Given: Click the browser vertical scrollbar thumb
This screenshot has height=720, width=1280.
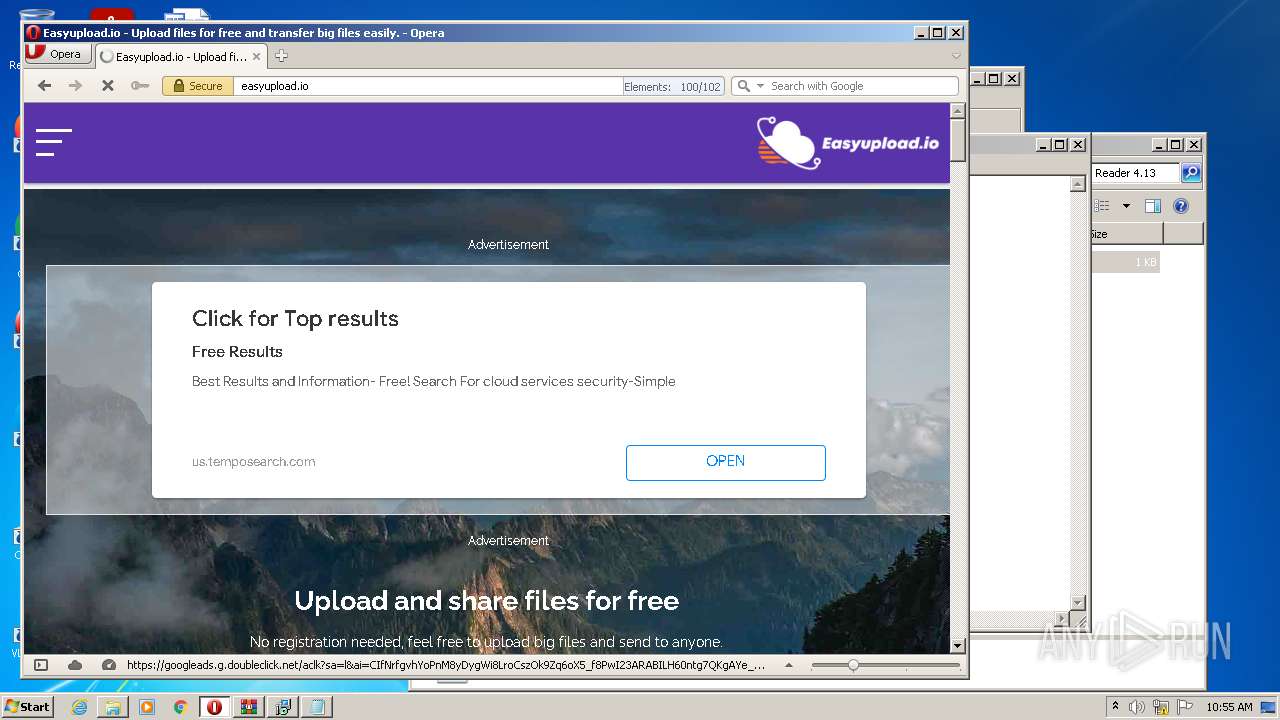Looking at the screenshot, I should (x=957, y=141).
